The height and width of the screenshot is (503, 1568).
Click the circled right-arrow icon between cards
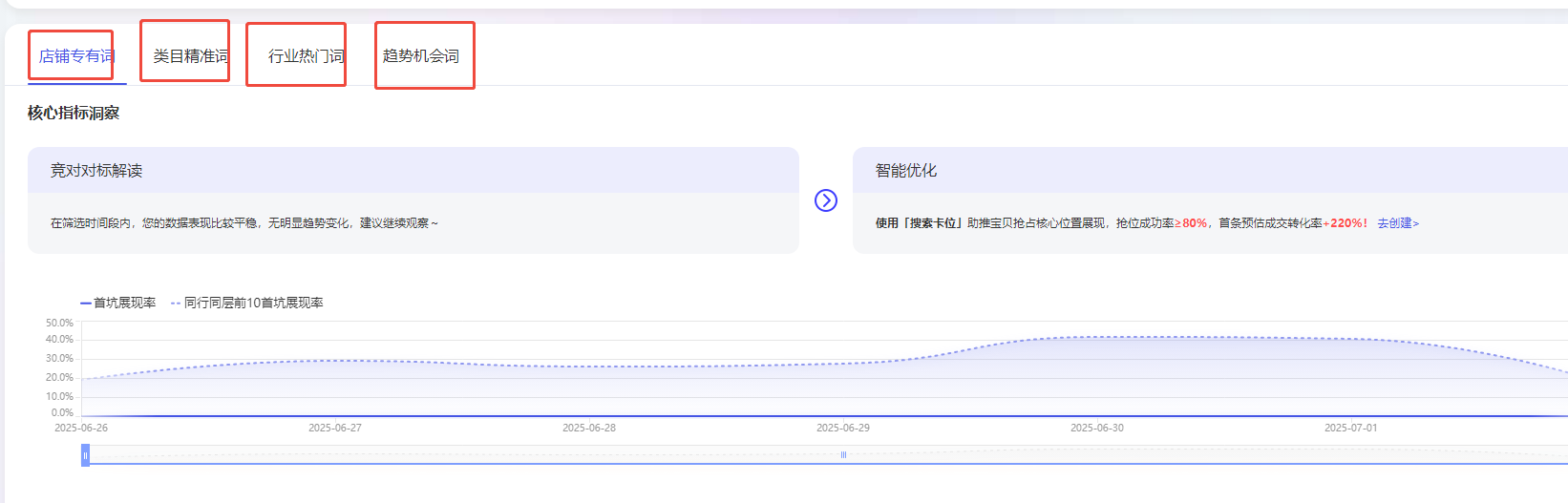pos(826,200)
